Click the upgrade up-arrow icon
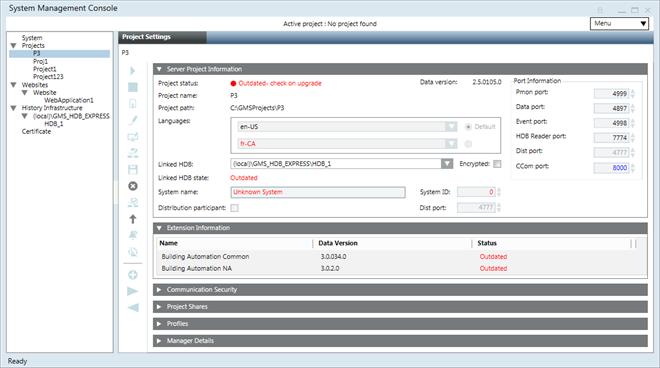Image resolution: width=660 pixels, height=368 pixels. (x=133, y=219)
